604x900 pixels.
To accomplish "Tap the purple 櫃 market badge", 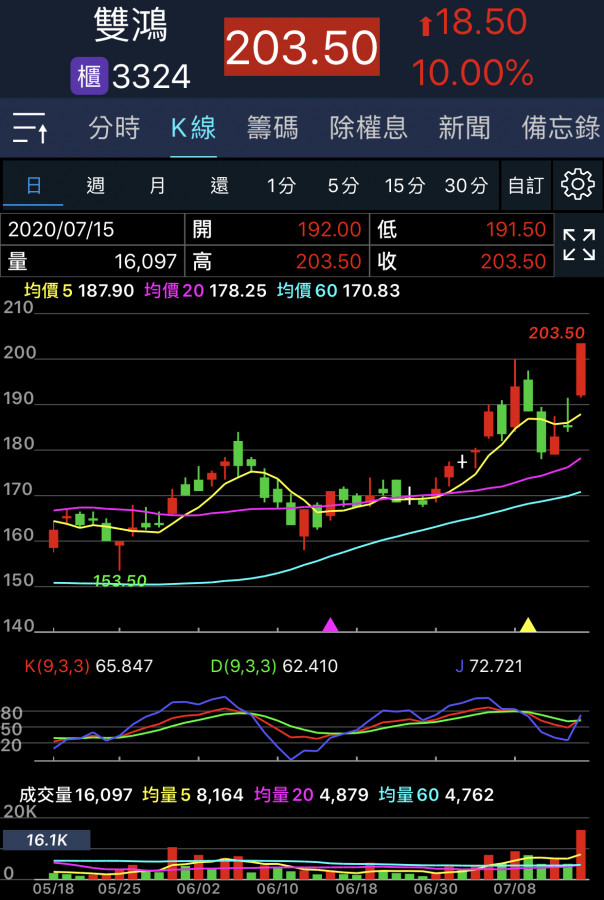I will (x=89, y=76).
